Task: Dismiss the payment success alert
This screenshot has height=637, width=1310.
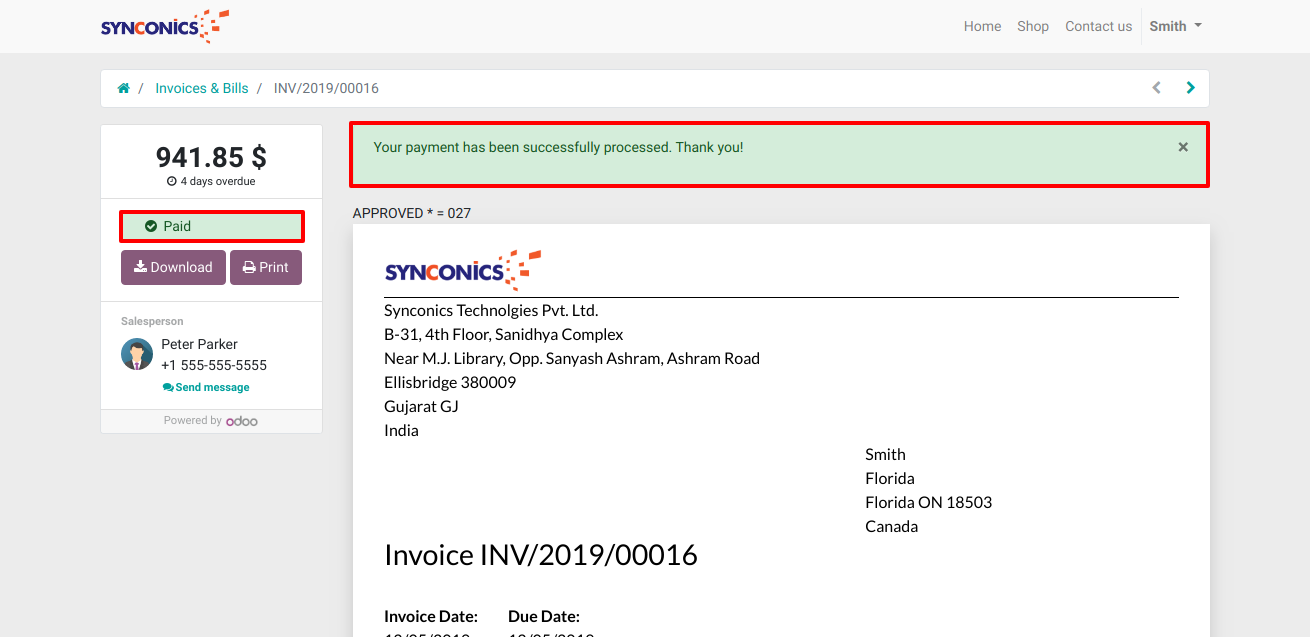Action: [1183, 147]
